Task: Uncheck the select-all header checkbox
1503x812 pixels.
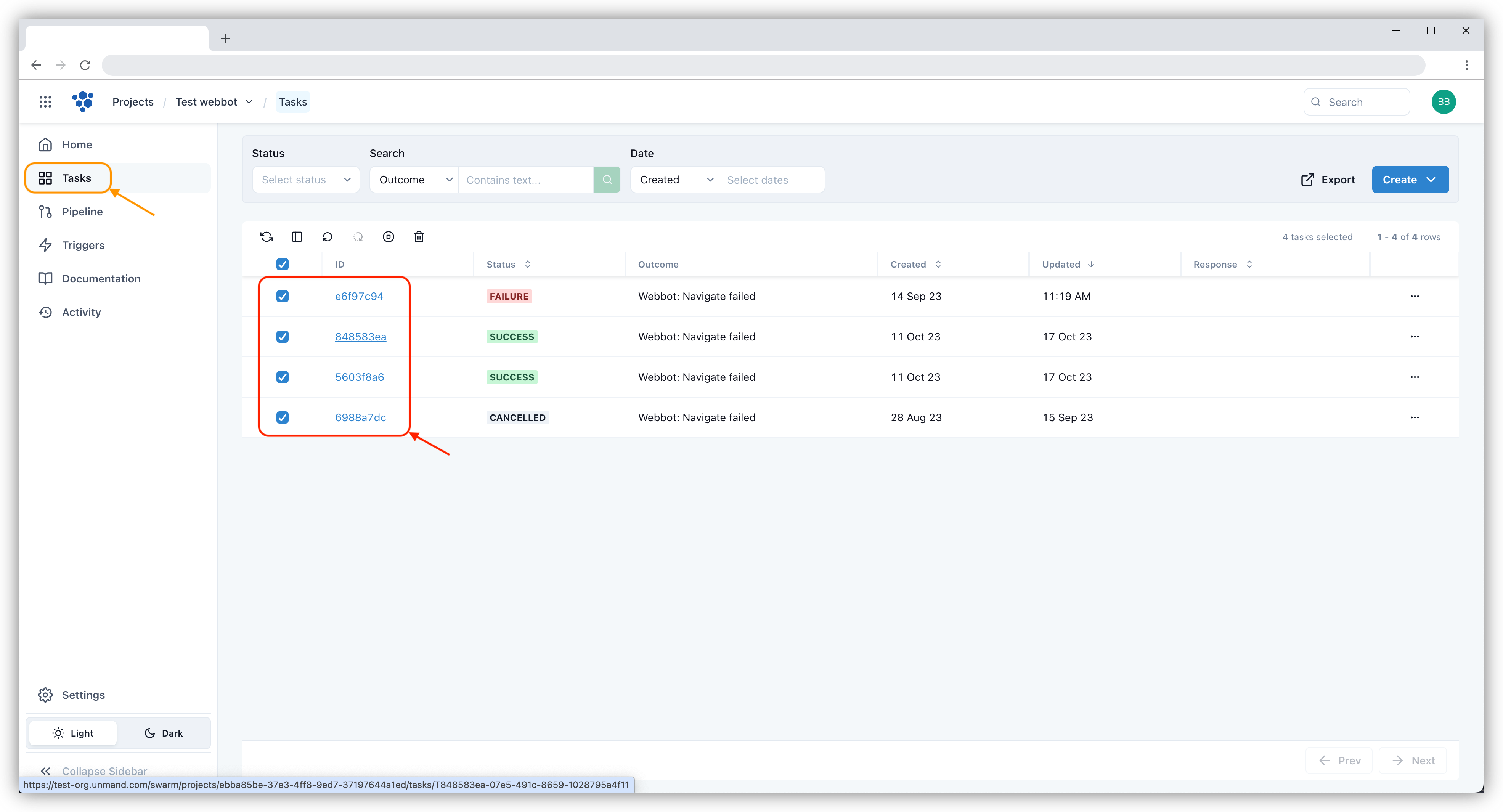Action: 282,264
